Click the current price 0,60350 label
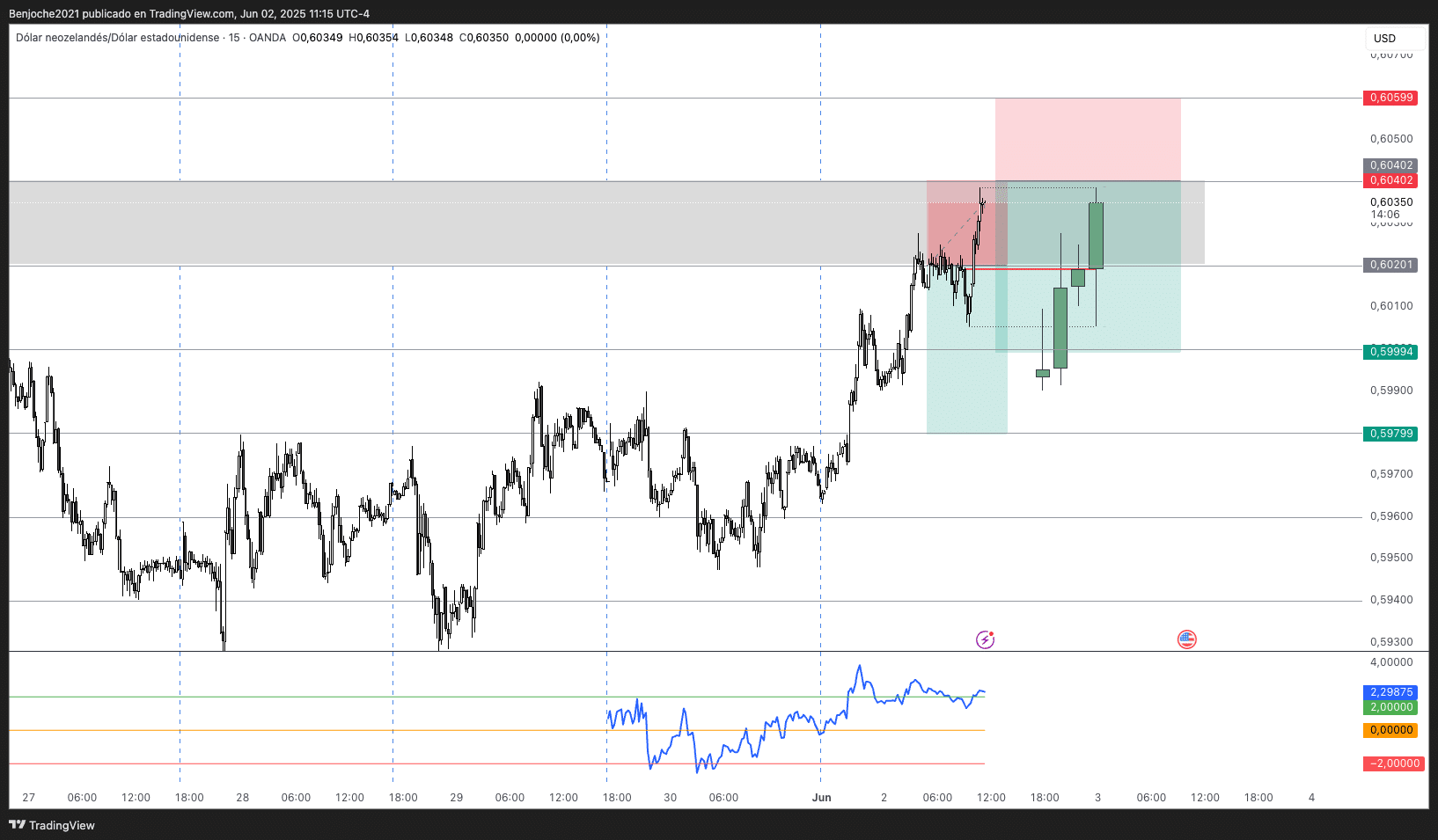Viewport: 1438px width, 840px height. 1390,202
